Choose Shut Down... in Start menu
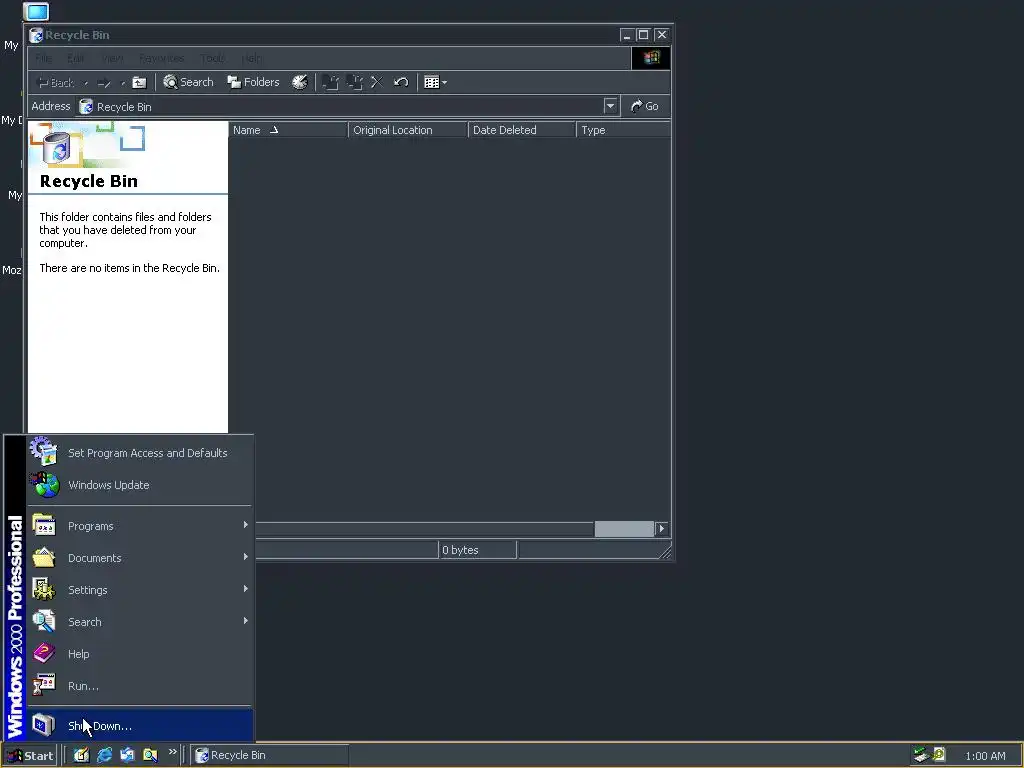1024x768 pixels. (x=139, y=726)
